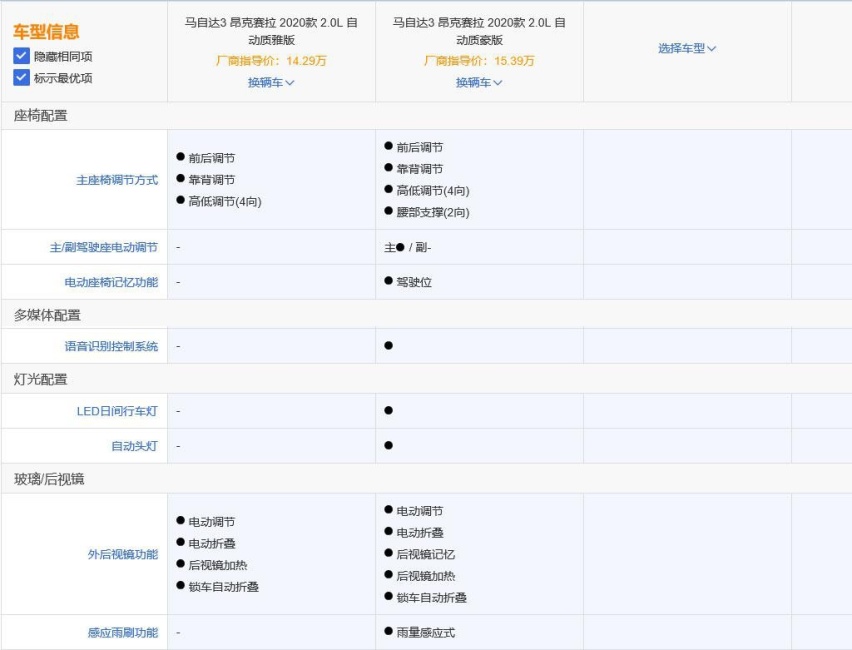The height and width of the screenshot is (650, 852).
Task: Click the 主● / 副- cell value
Action: (408, 248)
